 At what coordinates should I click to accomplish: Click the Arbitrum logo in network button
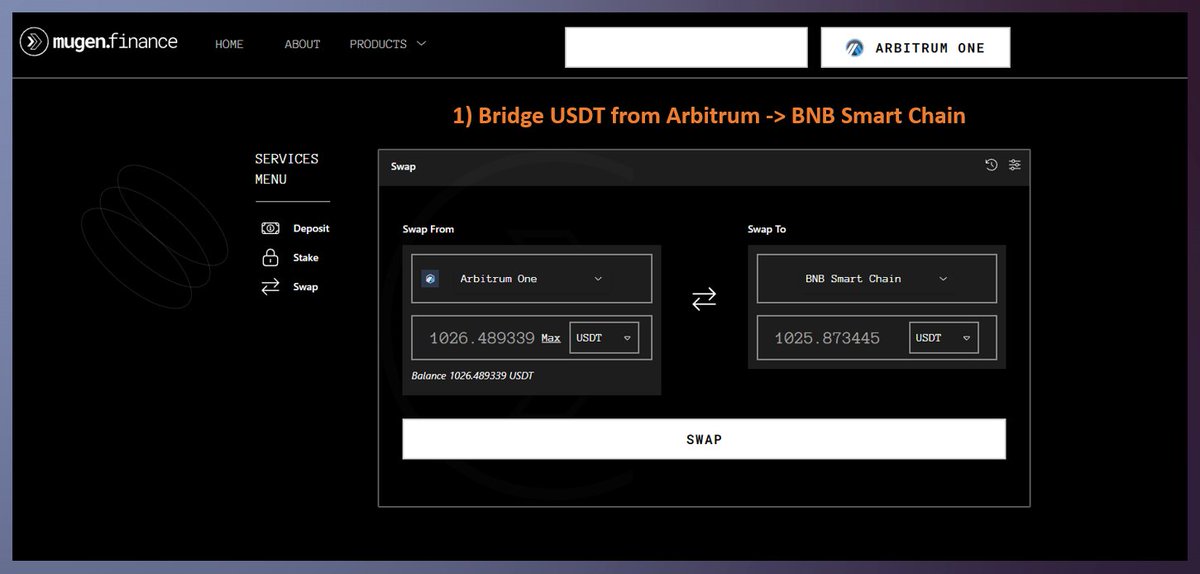(855, 48)
